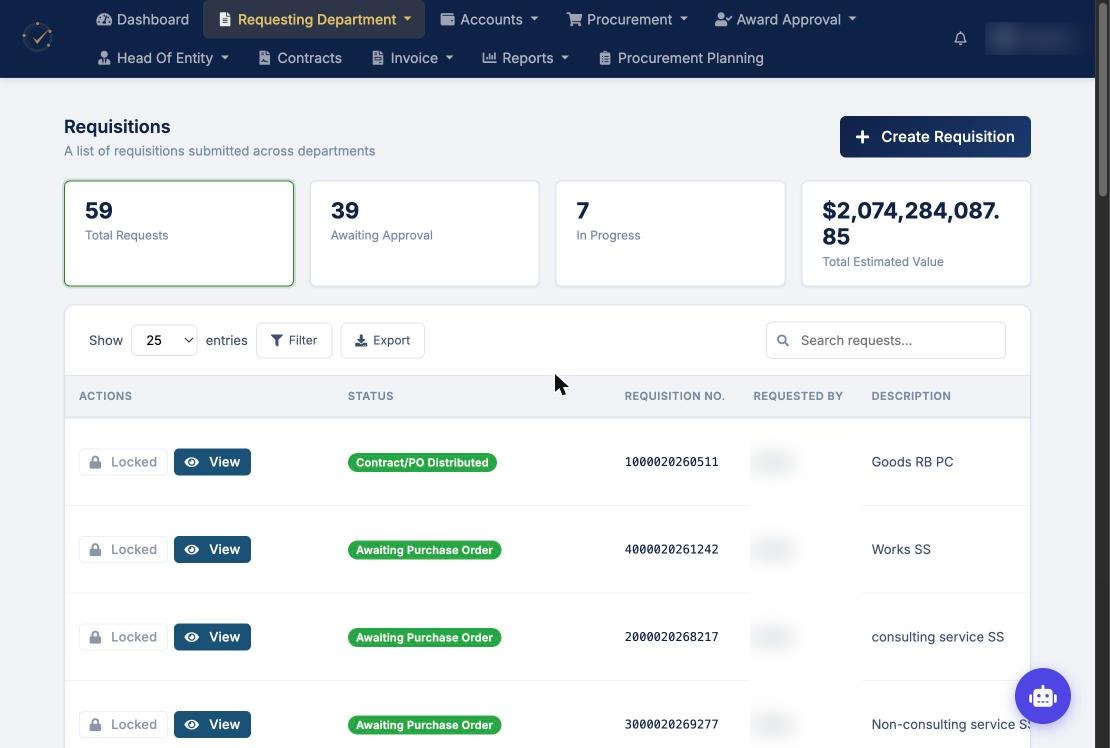1110x748 pixels.
Task: Click the Contract/PO Distributed status badge
Action: (422, 463)
